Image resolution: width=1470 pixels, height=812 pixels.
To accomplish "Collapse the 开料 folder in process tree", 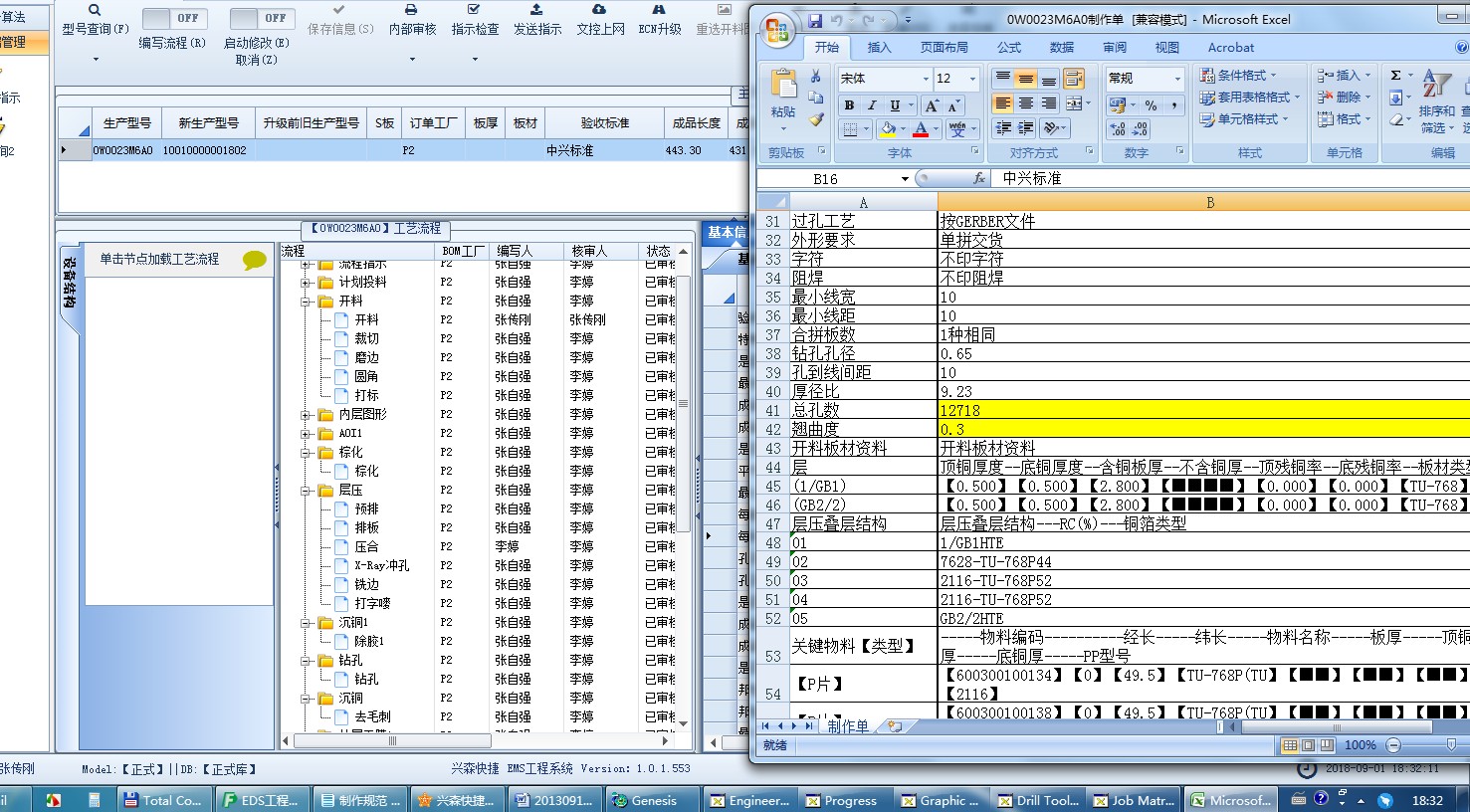I will (307, 301).
